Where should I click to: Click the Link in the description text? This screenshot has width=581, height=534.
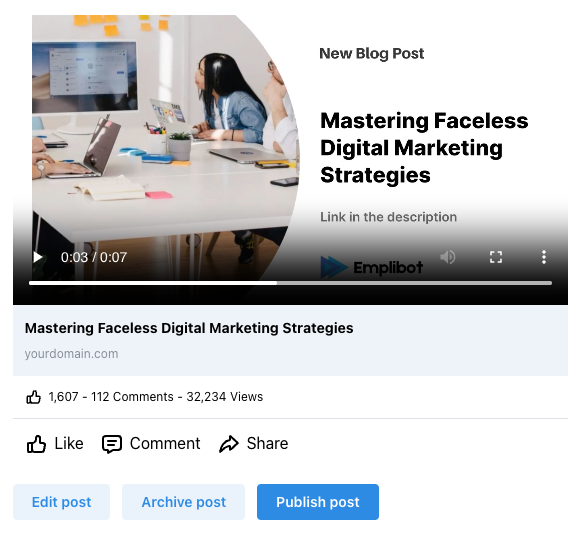(x=388, y=217)
